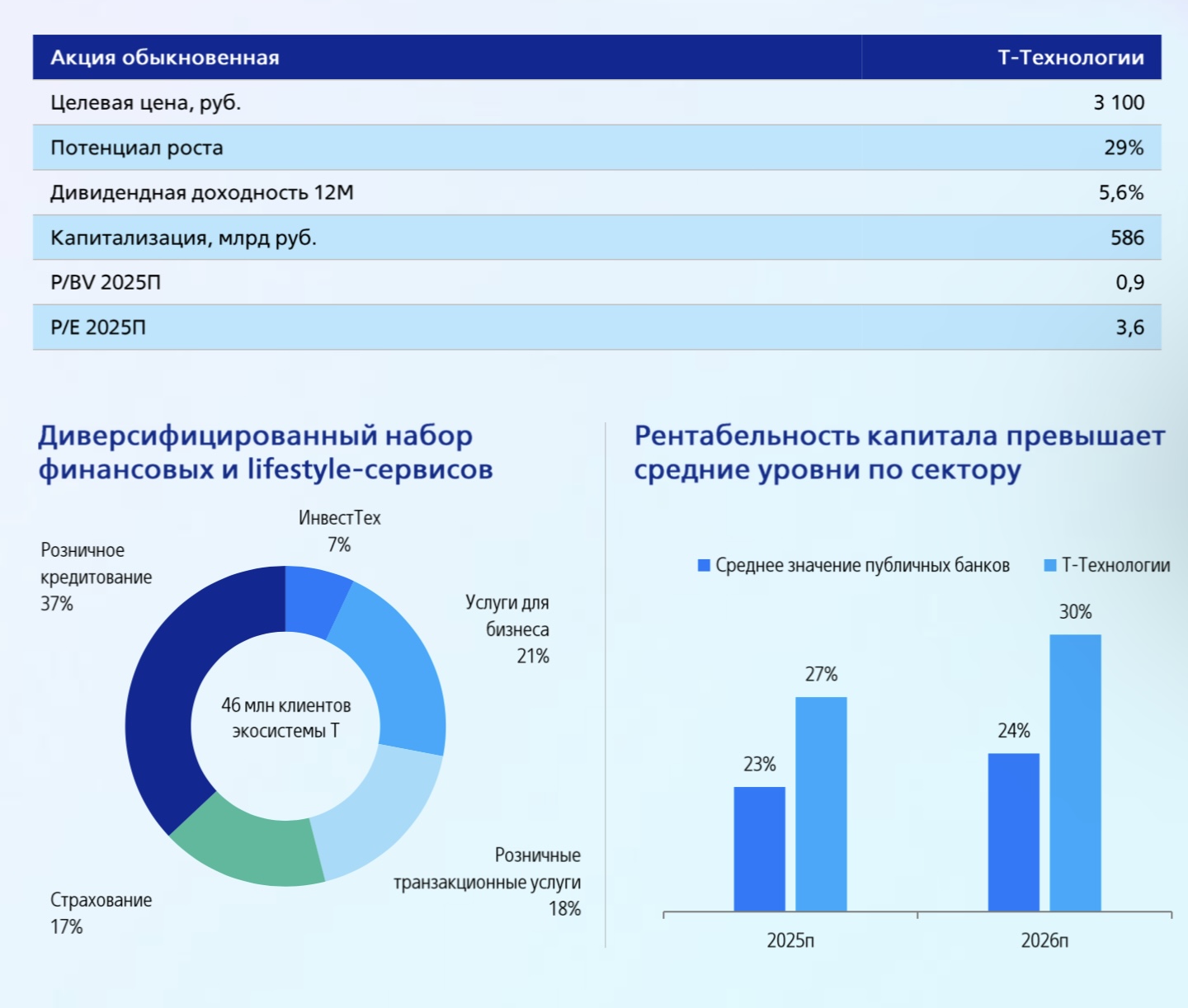Click the 23% bar for 2025п
The image size is (1188, 1008).
(x=760, y=849)
